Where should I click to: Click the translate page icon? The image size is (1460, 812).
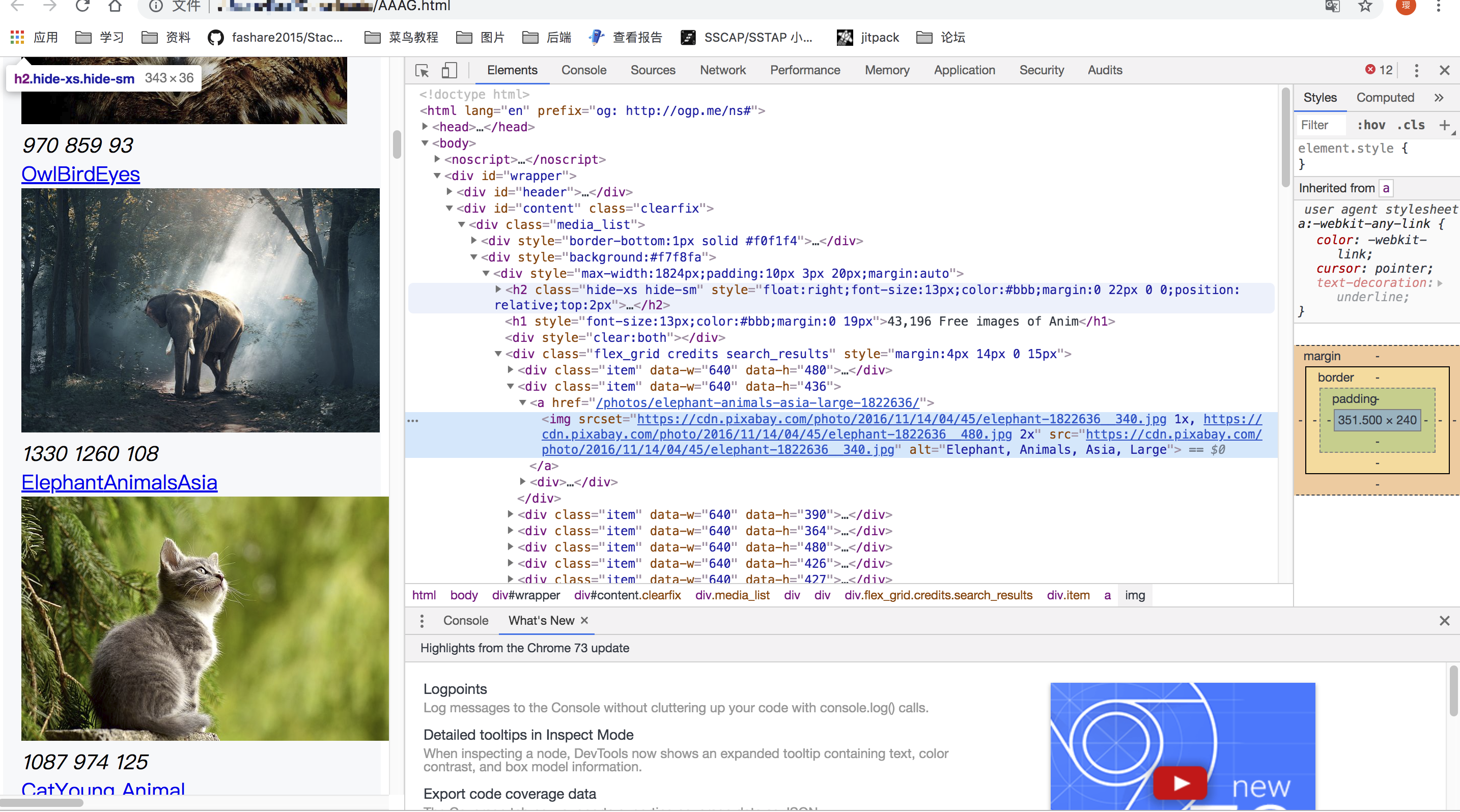pyautogui.click(x=1332, y=6)
